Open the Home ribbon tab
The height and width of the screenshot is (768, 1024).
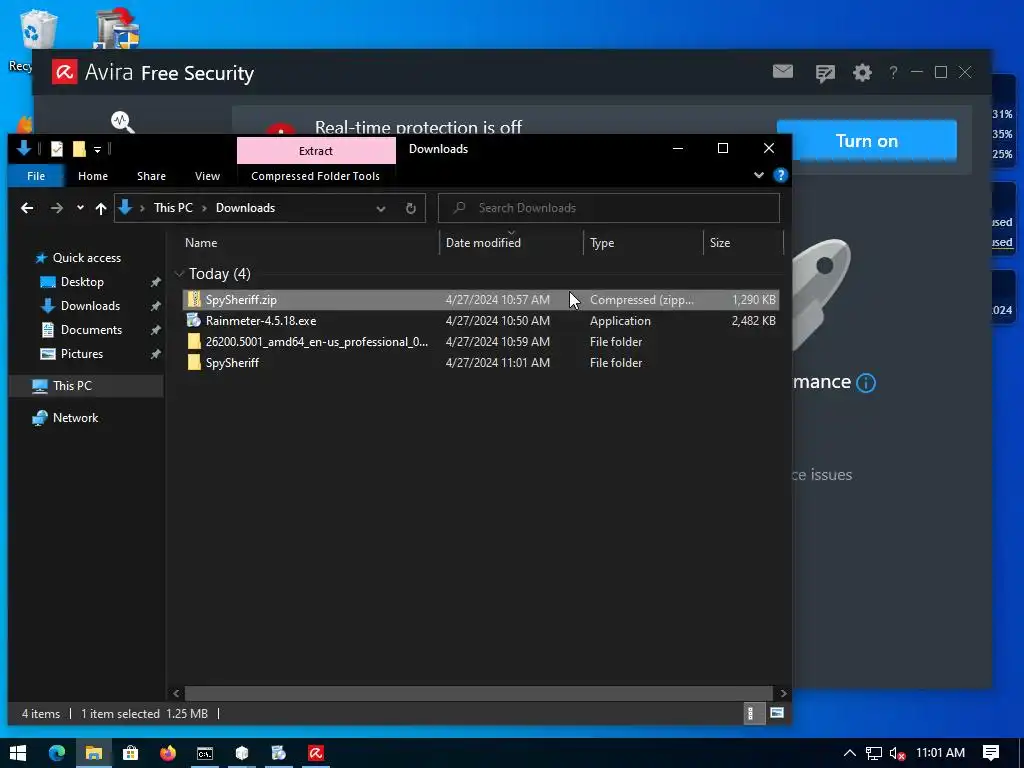[x=93, y=176]
